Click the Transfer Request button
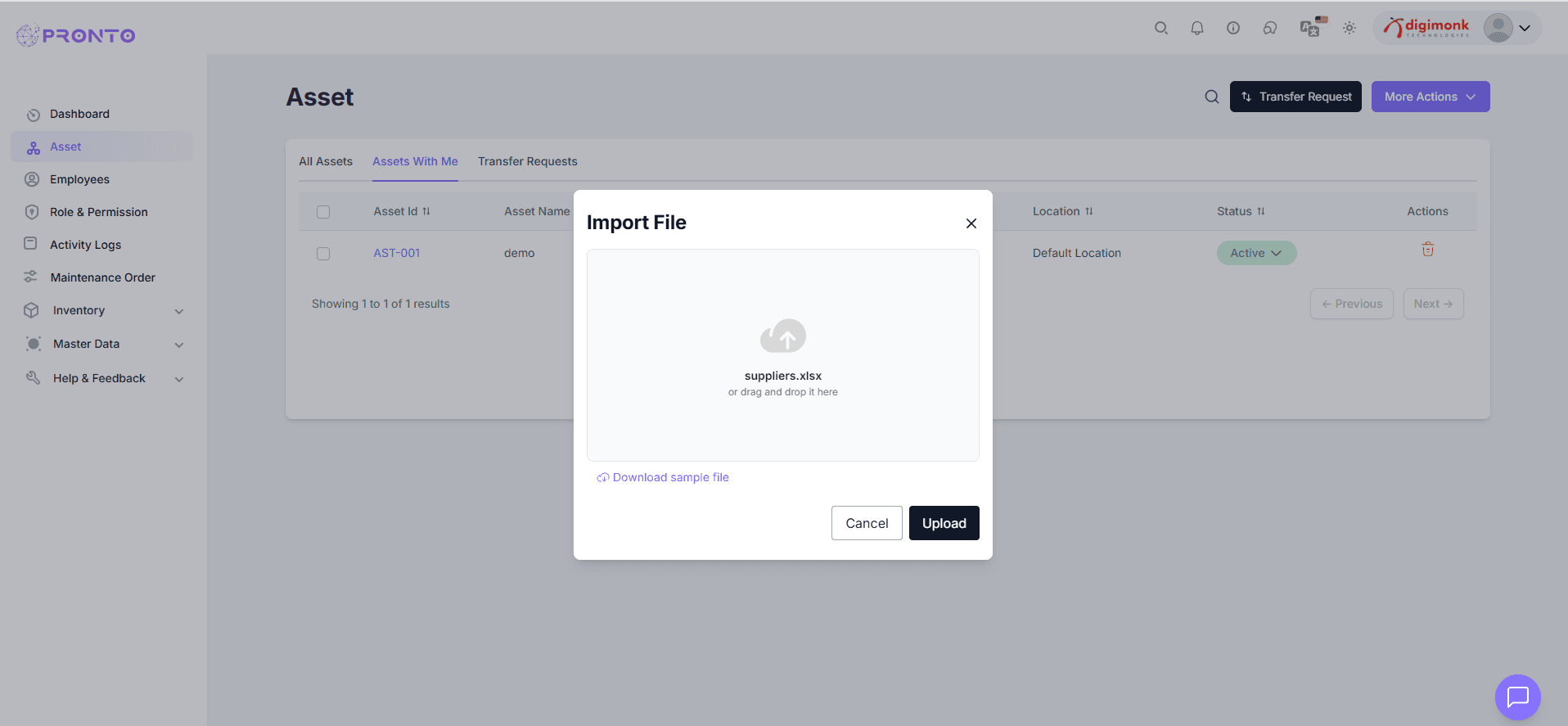Viewport: 1568px width, 726px height. [1295, 97]
